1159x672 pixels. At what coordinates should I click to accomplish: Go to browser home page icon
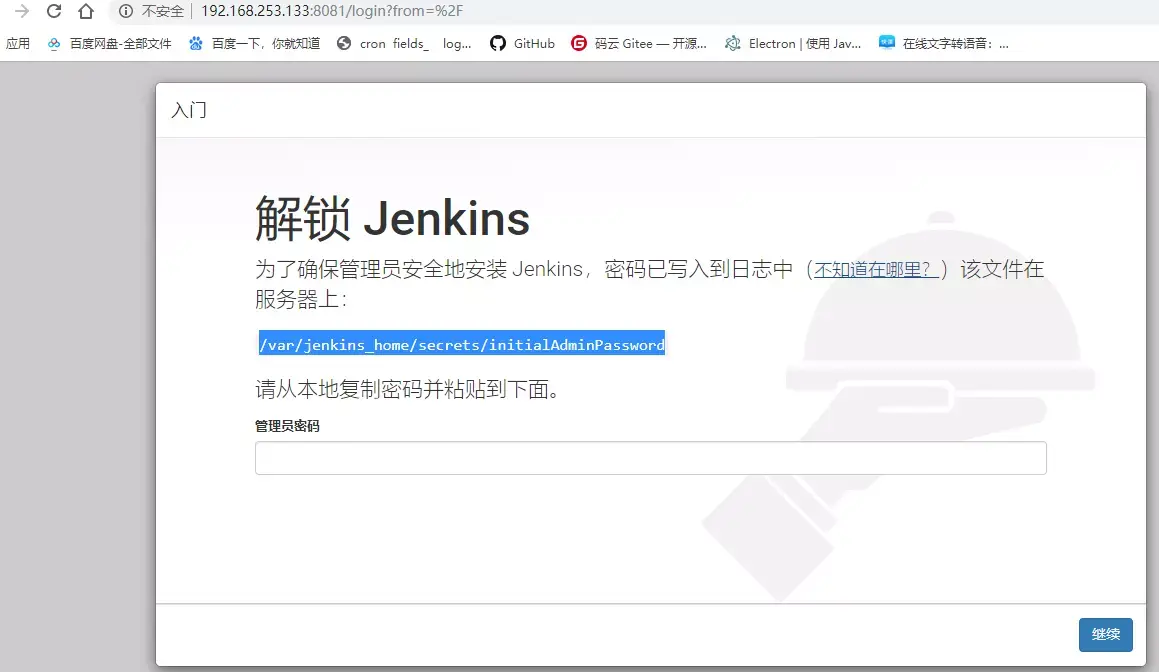(86, 11)
